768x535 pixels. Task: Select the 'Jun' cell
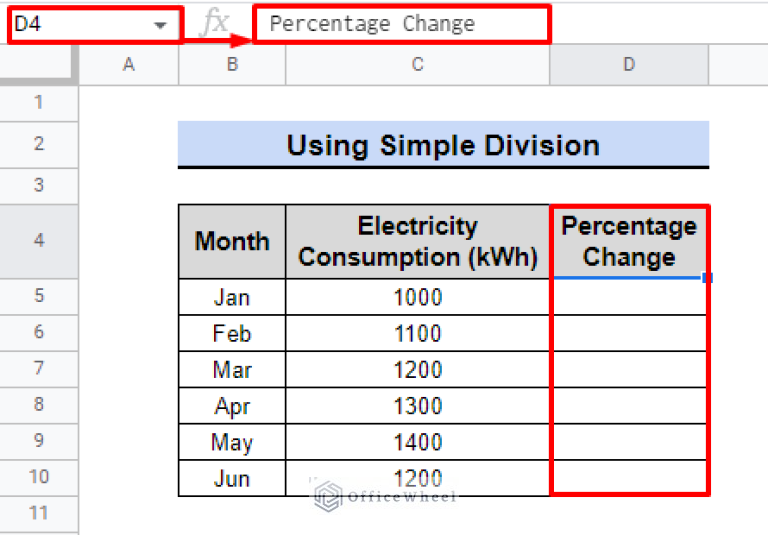(232, 478)
